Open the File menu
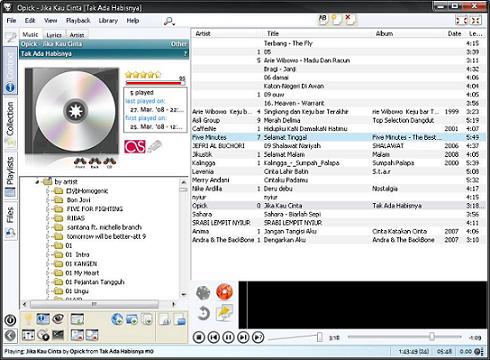 pyautogui.click(x=11, y=21)
